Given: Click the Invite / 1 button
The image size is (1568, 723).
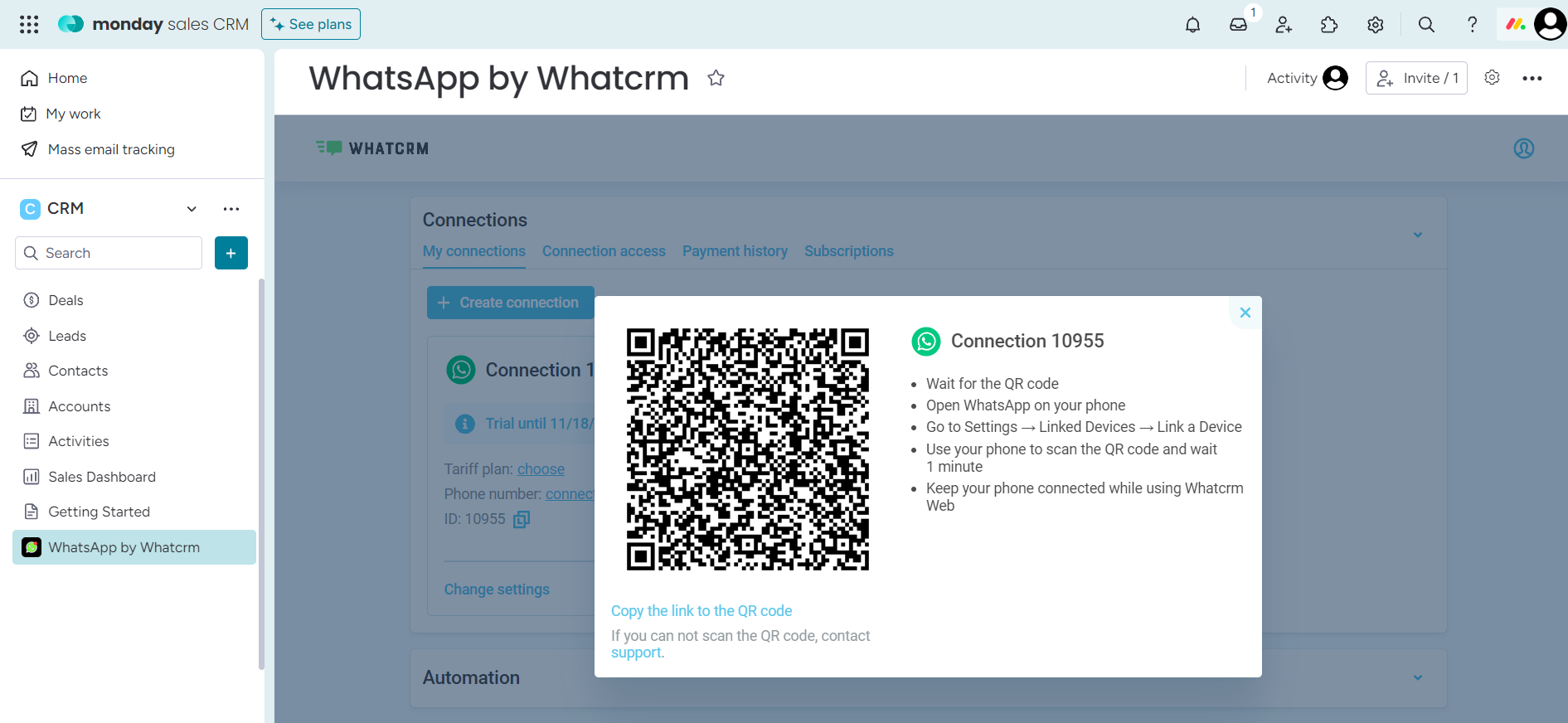Looking at the screenshot, I should point(1415,78).
